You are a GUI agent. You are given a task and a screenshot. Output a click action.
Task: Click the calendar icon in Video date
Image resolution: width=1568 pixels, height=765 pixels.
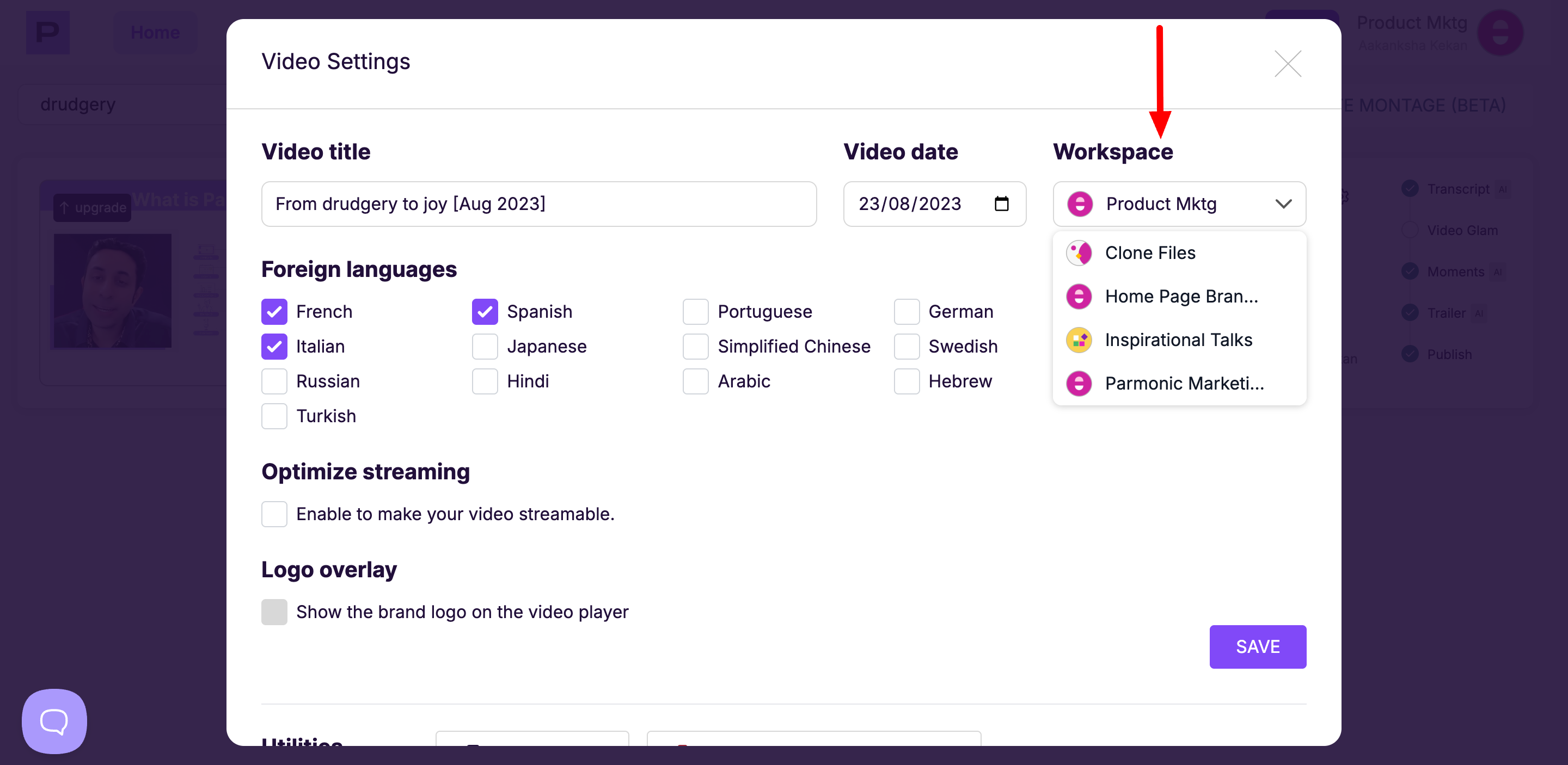click(1001, 203)
